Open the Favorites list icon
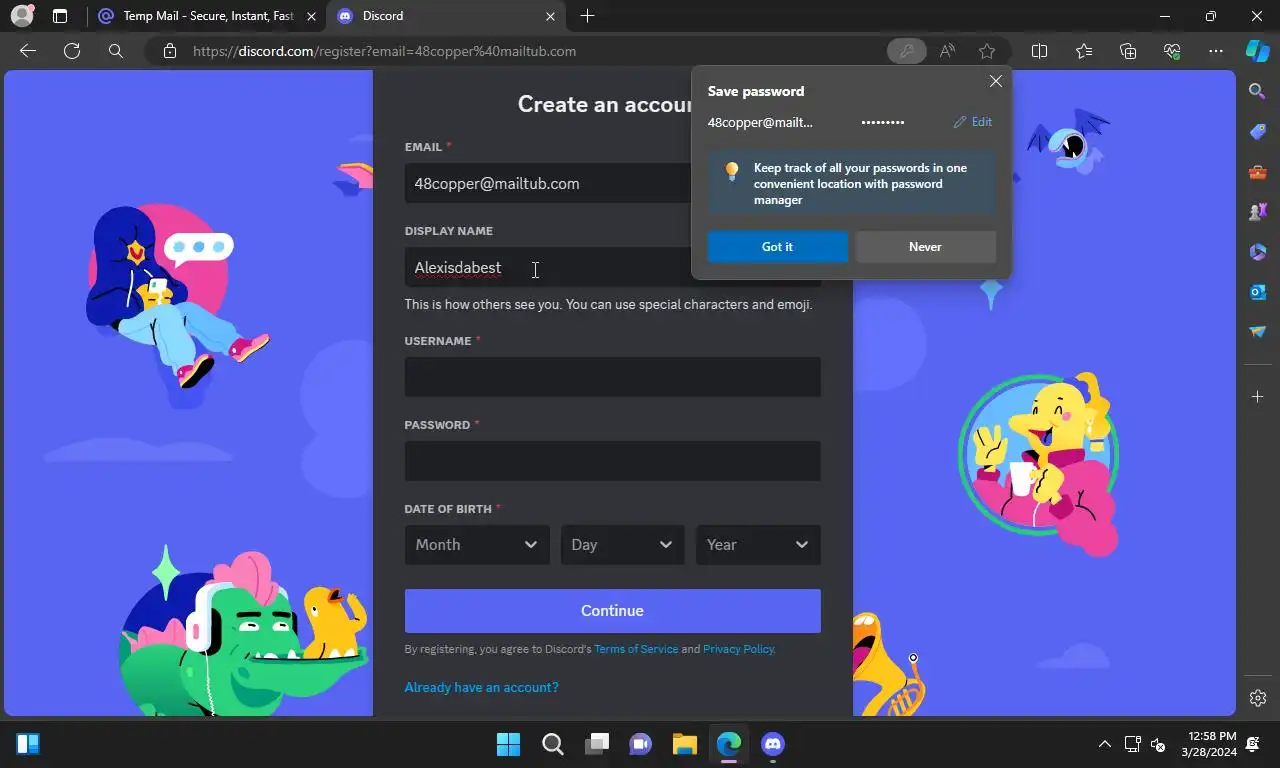Viewport: 1280px width, 768px height. pyautogui.click(x=1084, y=51)
